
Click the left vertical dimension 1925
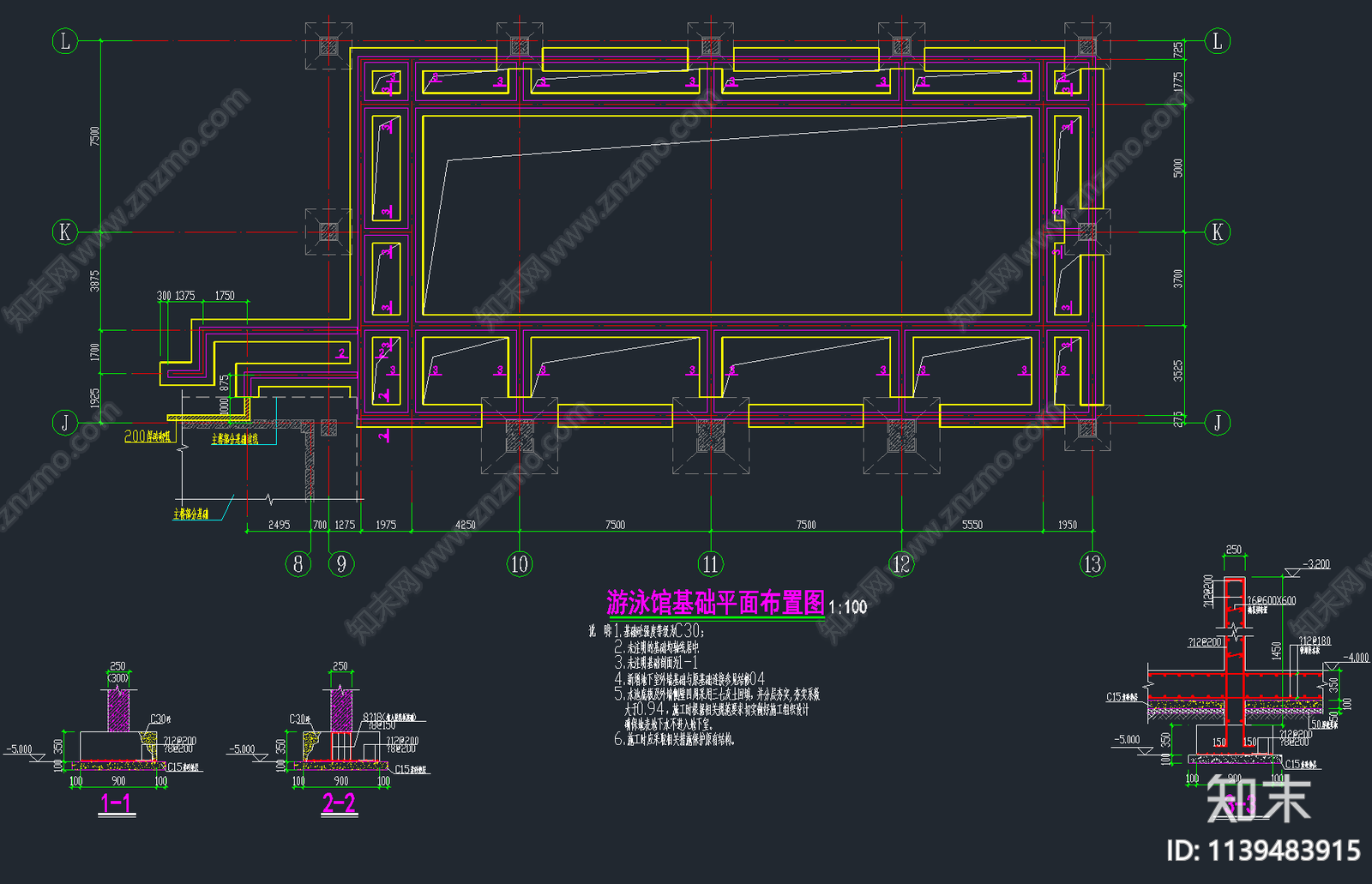(x=95, y=398)
